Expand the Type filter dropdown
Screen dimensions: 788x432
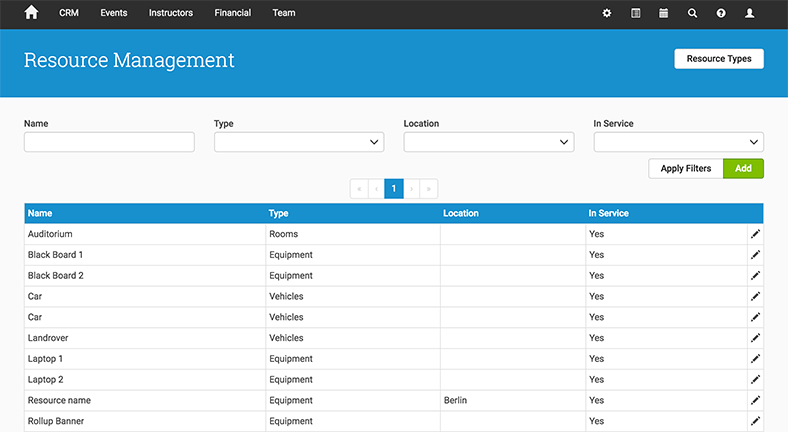coord(299,142)
